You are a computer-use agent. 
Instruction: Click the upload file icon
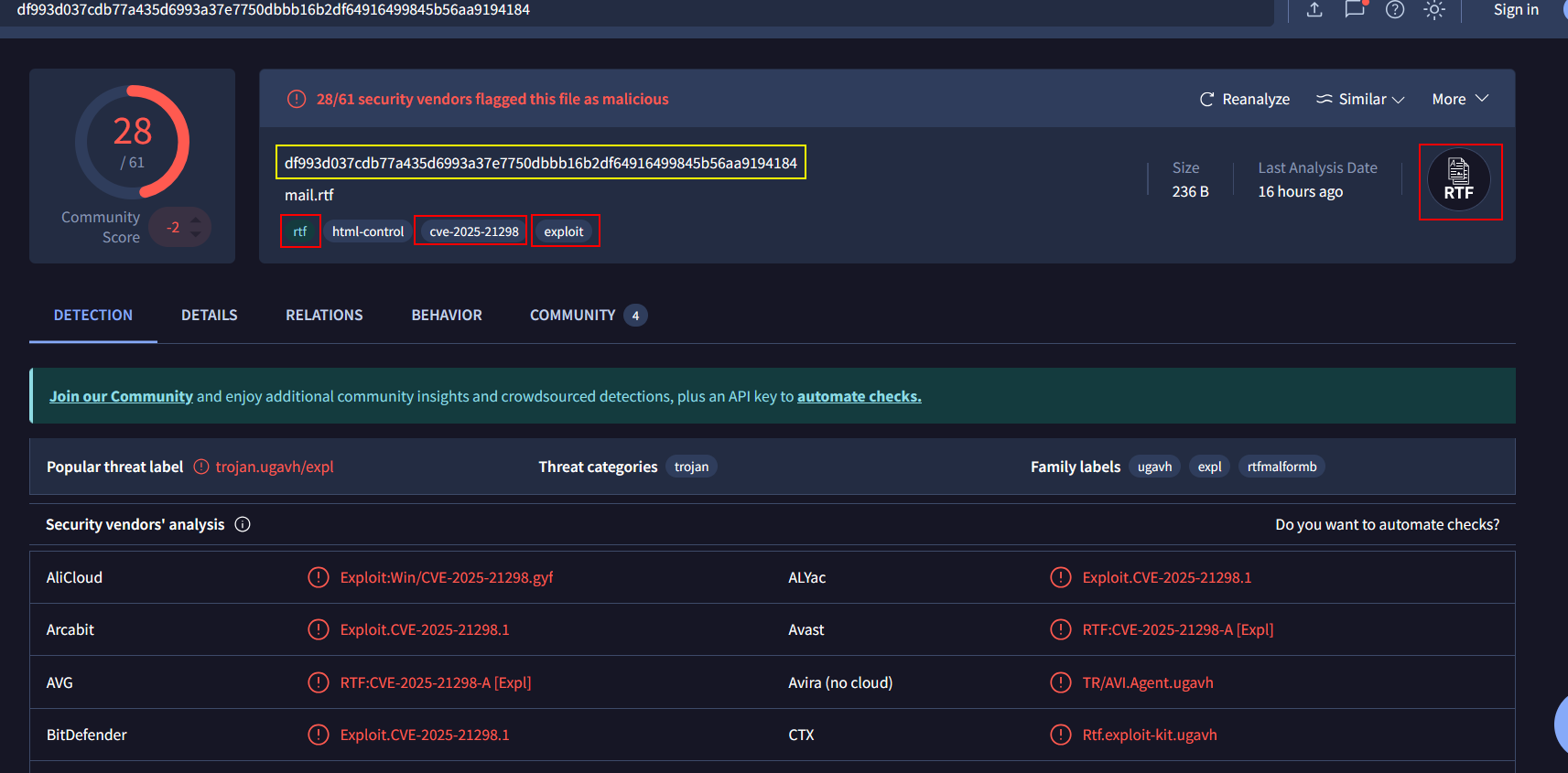click(1314, 10)
